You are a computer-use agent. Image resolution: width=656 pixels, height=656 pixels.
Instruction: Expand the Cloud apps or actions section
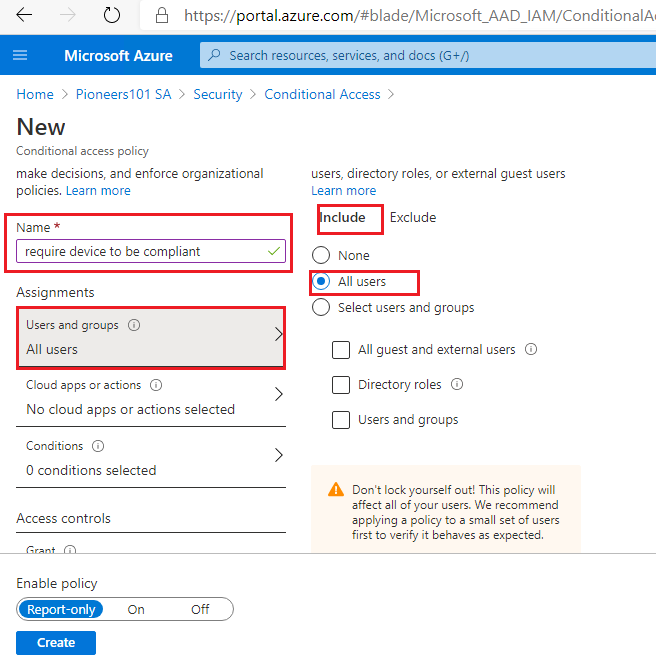[151, 397]
